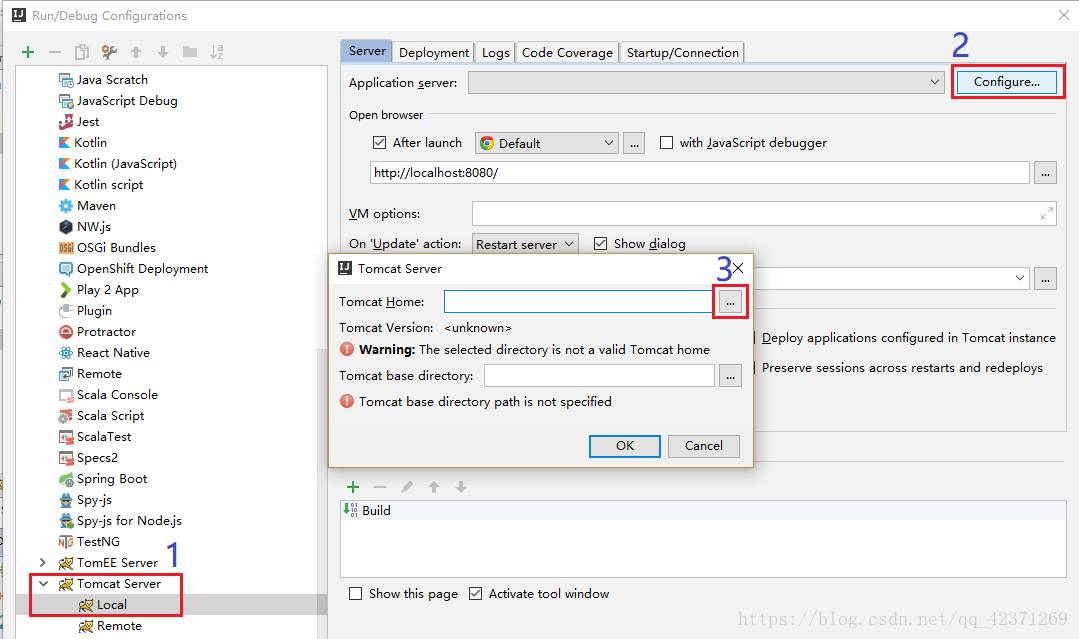Image resolution: width=1079 pixels, height=639 pixels.
Task: Close the Tomcat Server dialog
Action: pos(738,268)
